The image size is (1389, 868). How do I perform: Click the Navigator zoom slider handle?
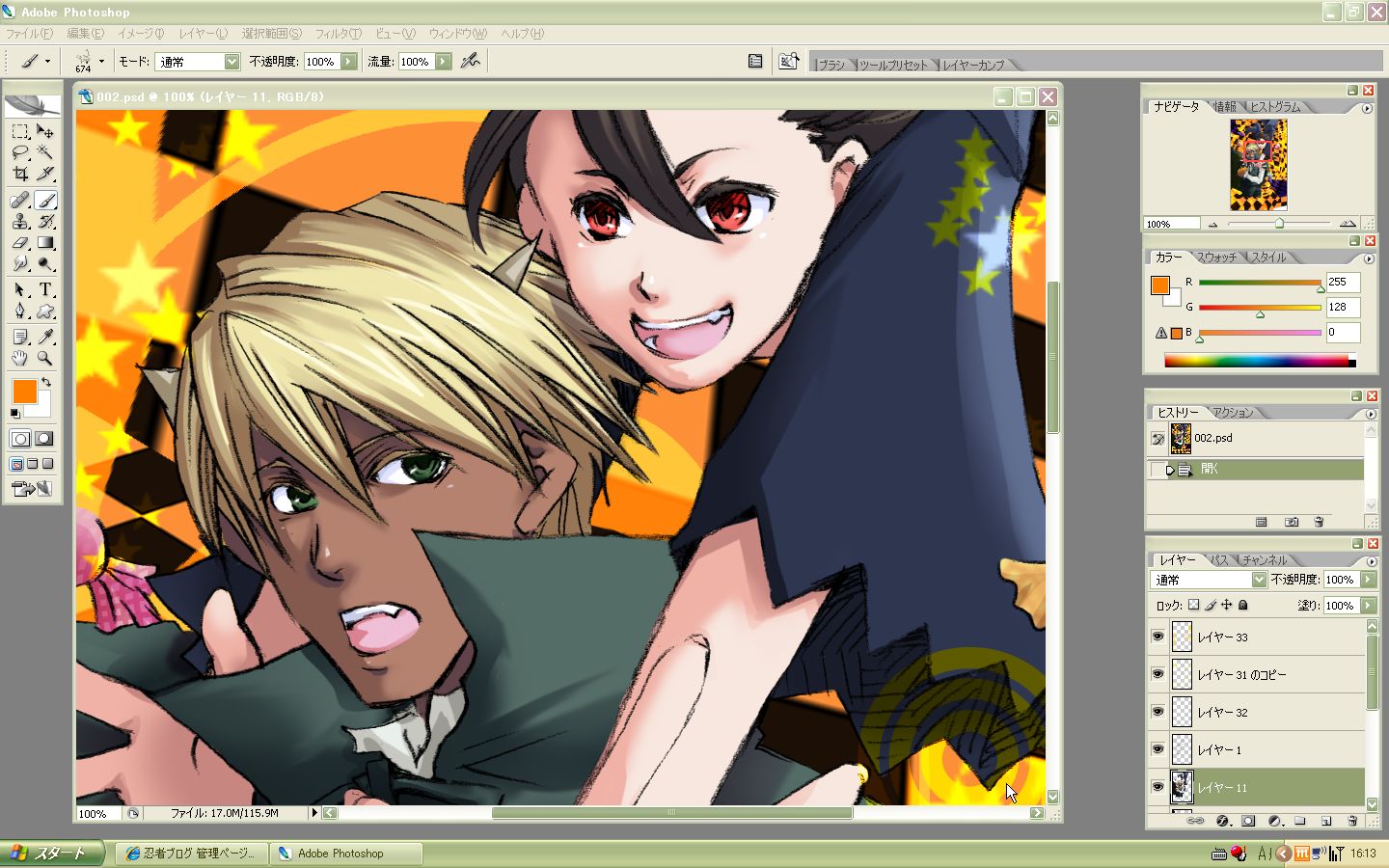(x=1279, y=224)
